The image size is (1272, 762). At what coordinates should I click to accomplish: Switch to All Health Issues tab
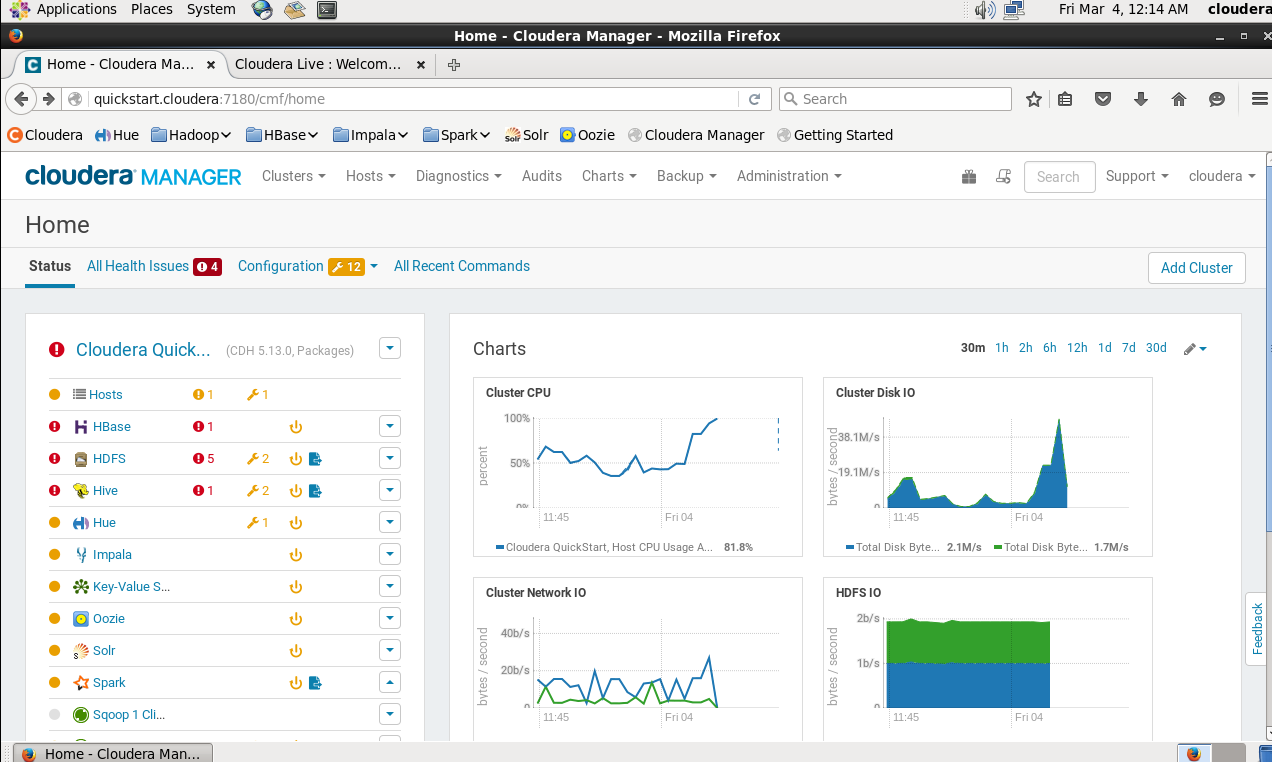point(154,267)
